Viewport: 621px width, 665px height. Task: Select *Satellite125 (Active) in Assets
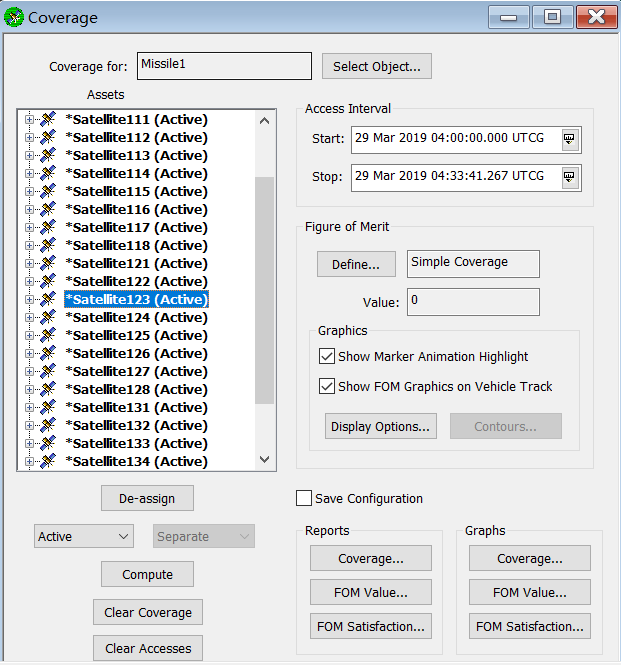[137, 335]
